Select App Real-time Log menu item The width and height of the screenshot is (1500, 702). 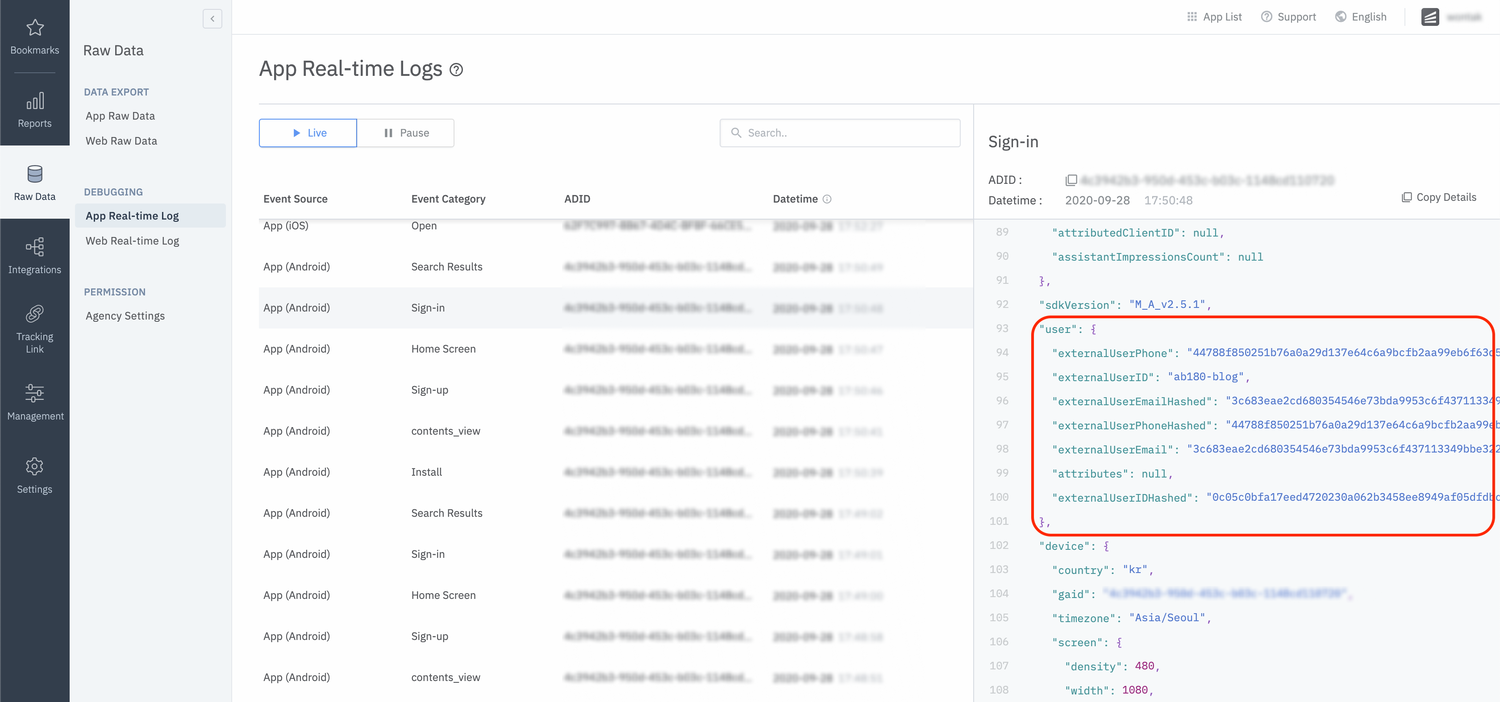click(150, 216)
